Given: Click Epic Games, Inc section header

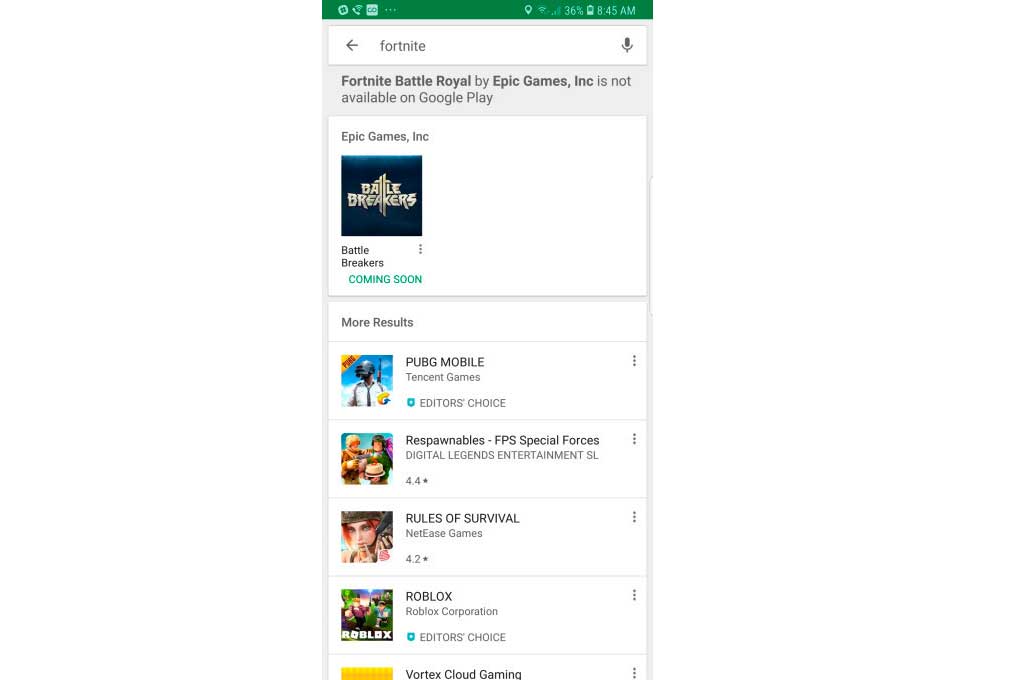Looking at the screenshot, I should (x=385, y=137).
